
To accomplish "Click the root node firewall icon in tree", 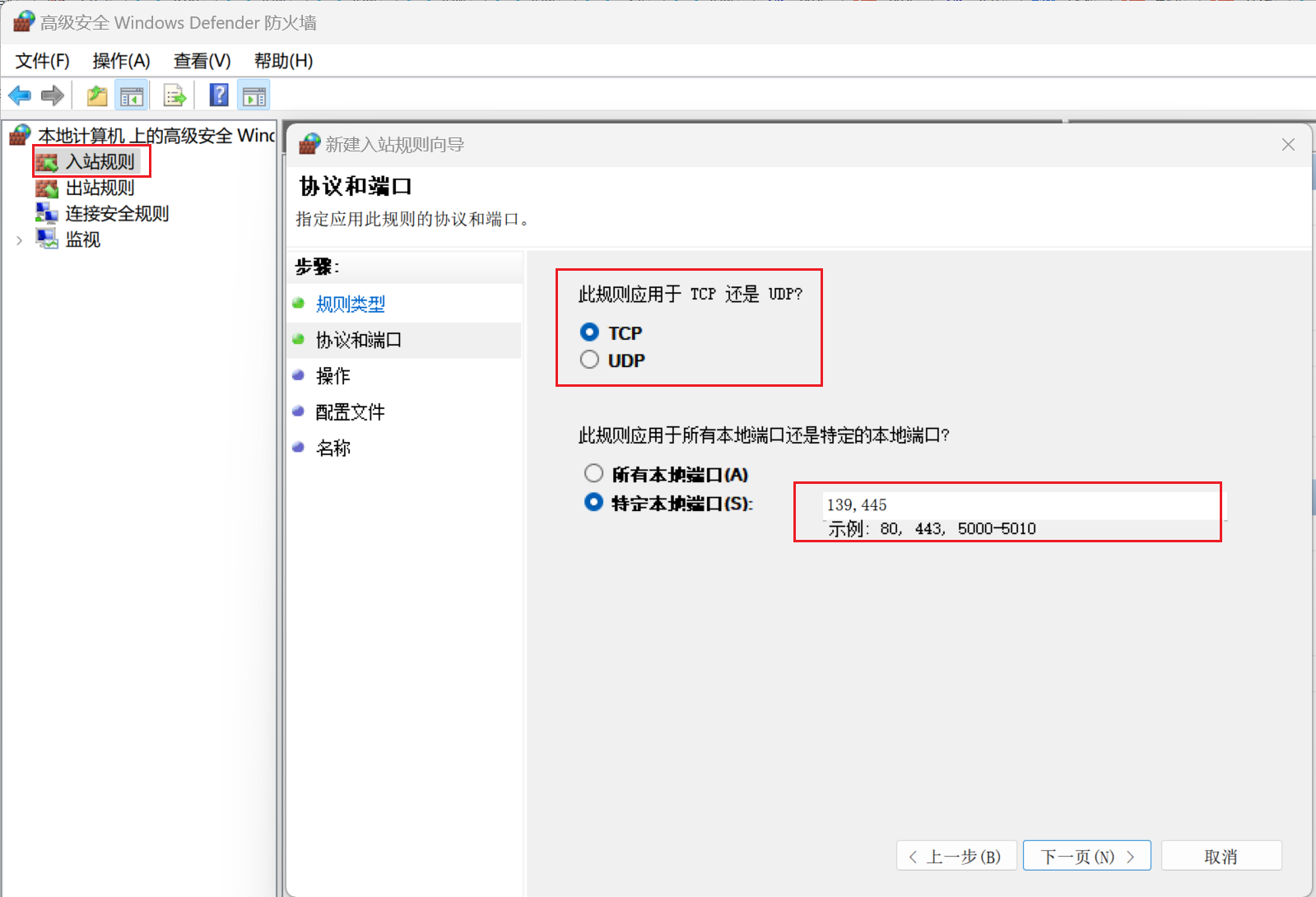I will (20, 135).
